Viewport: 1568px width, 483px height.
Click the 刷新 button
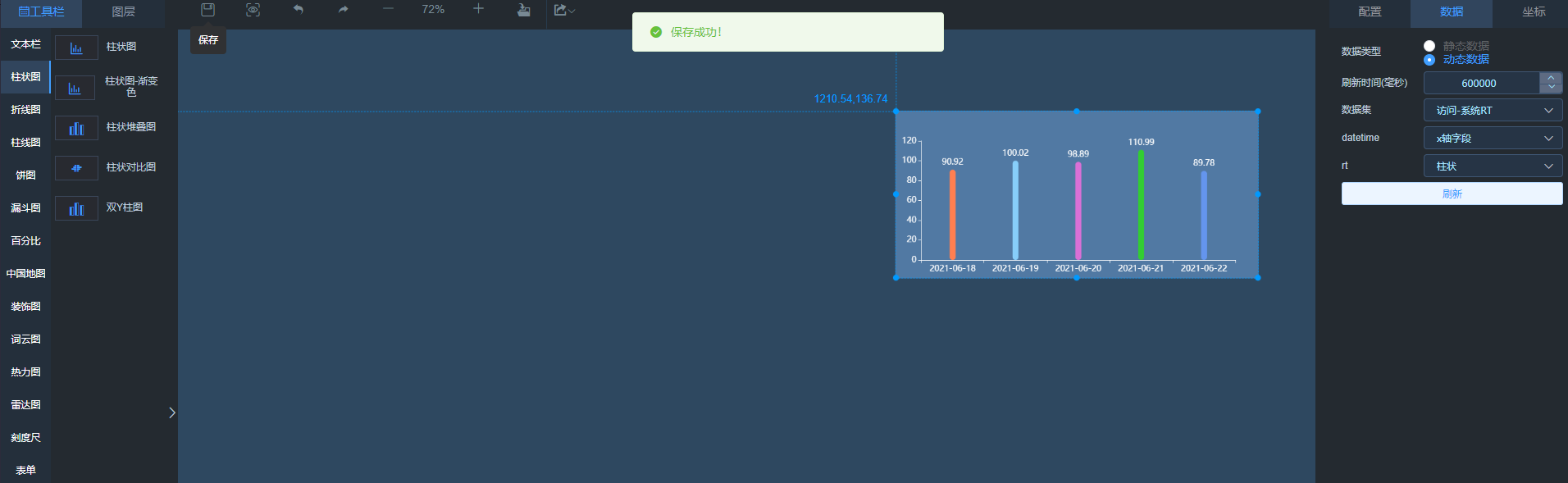coord(1452,194)
